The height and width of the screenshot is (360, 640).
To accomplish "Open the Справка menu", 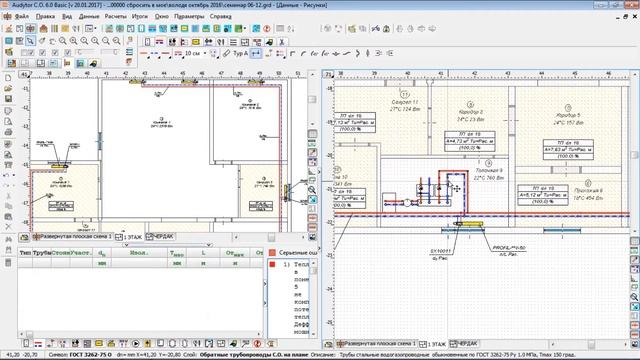I will click(x=220, y=16).
